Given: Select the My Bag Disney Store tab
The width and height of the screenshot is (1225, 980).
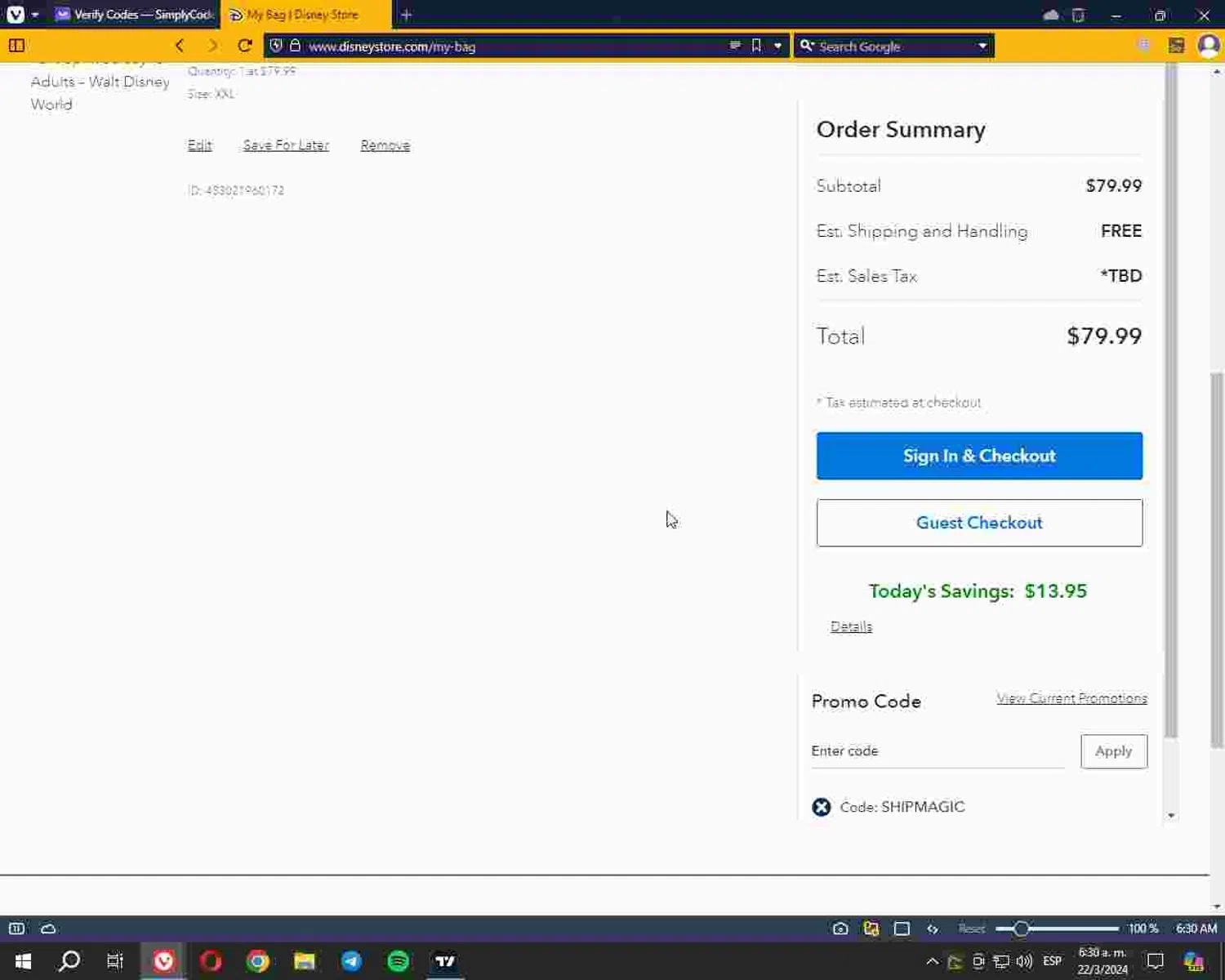Looking at the screenshot, I should tap(305, 15).
